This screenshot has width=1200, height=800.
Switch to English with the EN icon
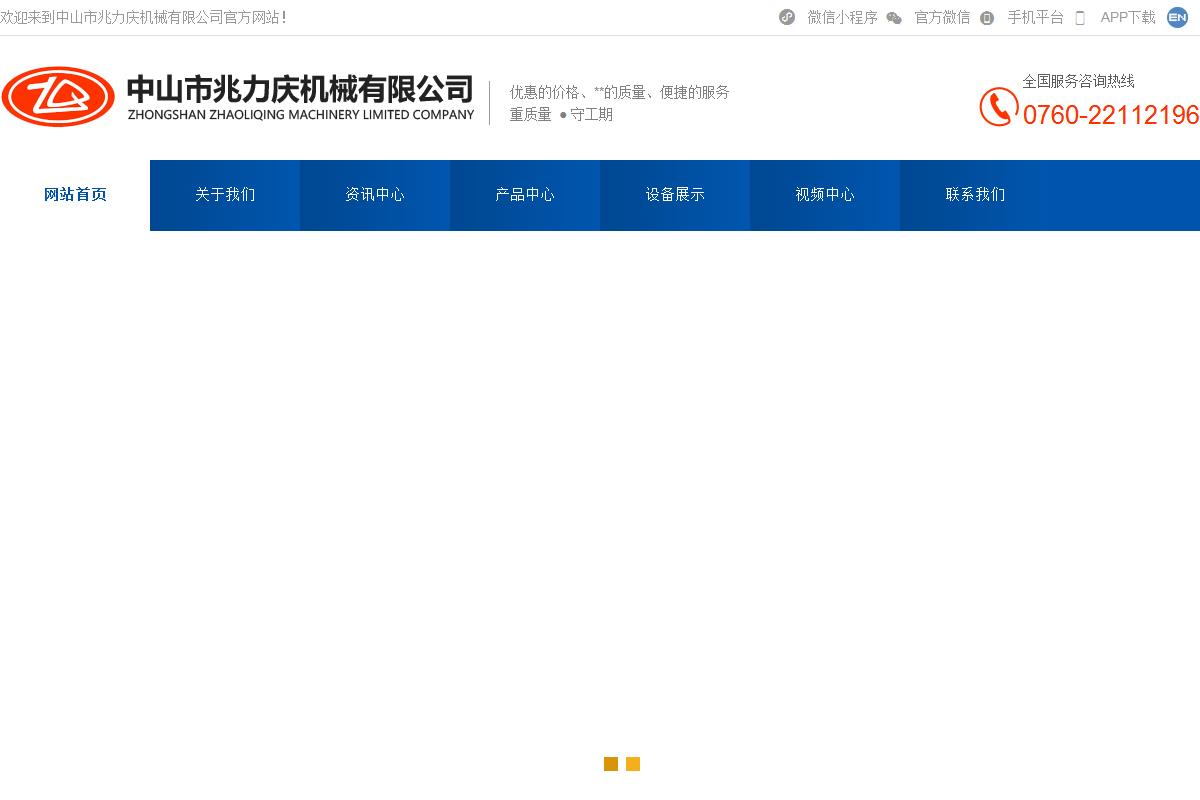[x=1177, y=17]
